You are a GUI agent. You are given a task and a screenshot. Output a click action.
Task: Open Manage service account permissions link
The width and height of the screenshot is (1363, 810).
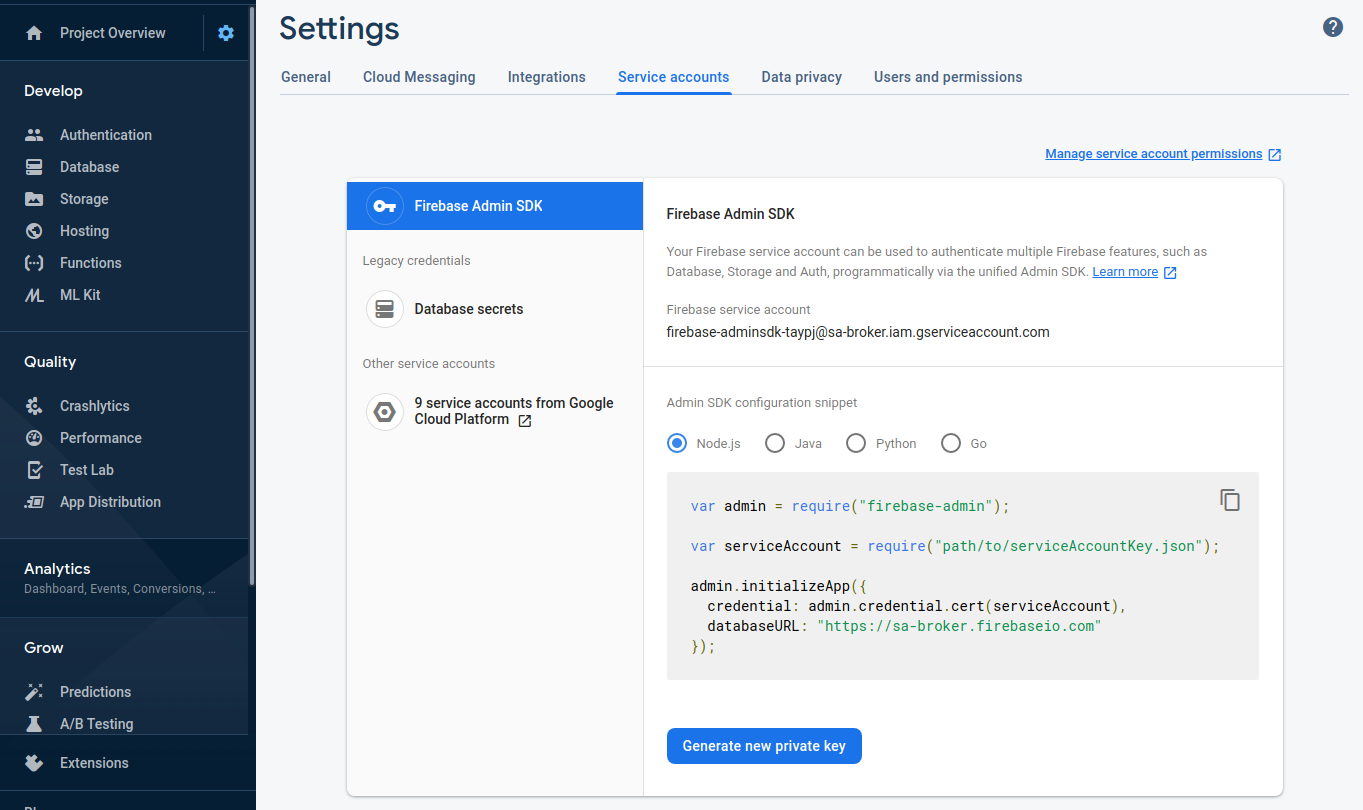point(1154,154)
